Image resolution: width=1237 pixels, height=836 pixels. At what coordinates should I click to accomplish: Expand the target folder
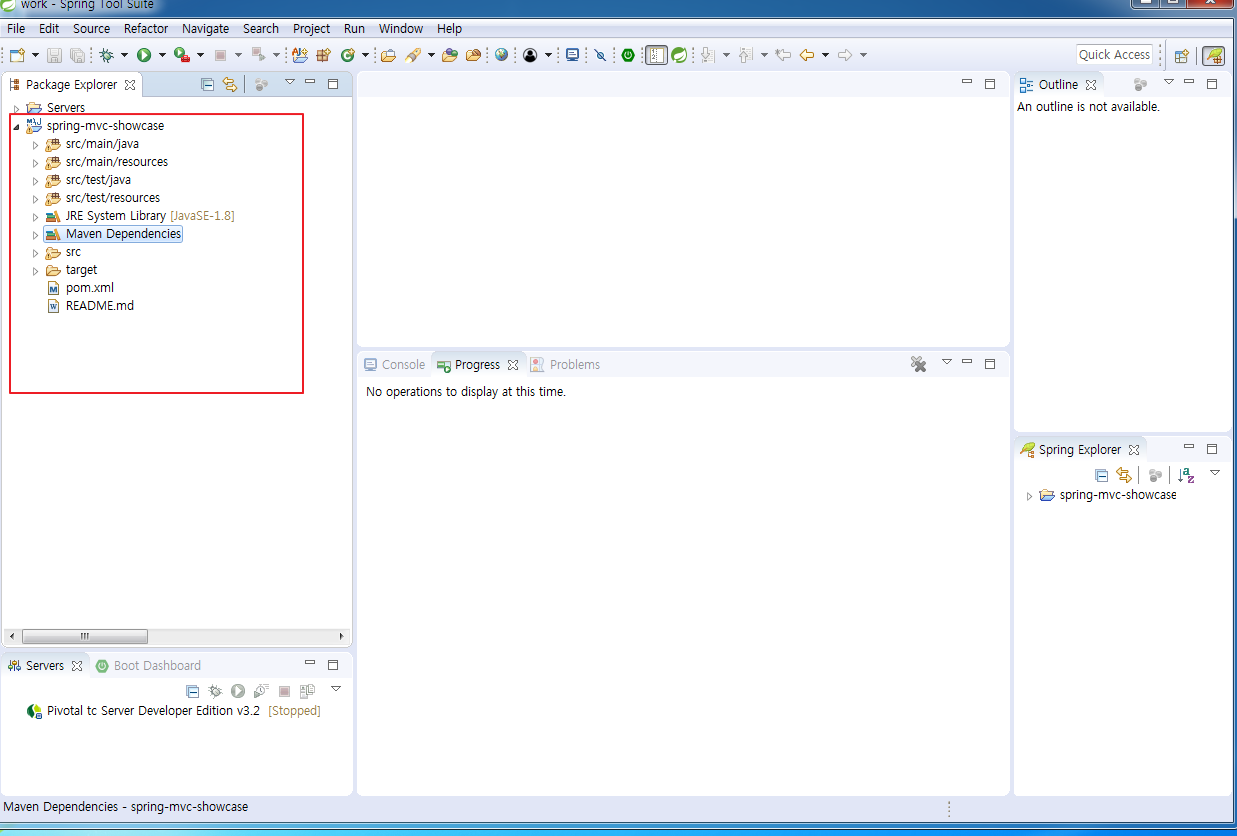[35, 271]
